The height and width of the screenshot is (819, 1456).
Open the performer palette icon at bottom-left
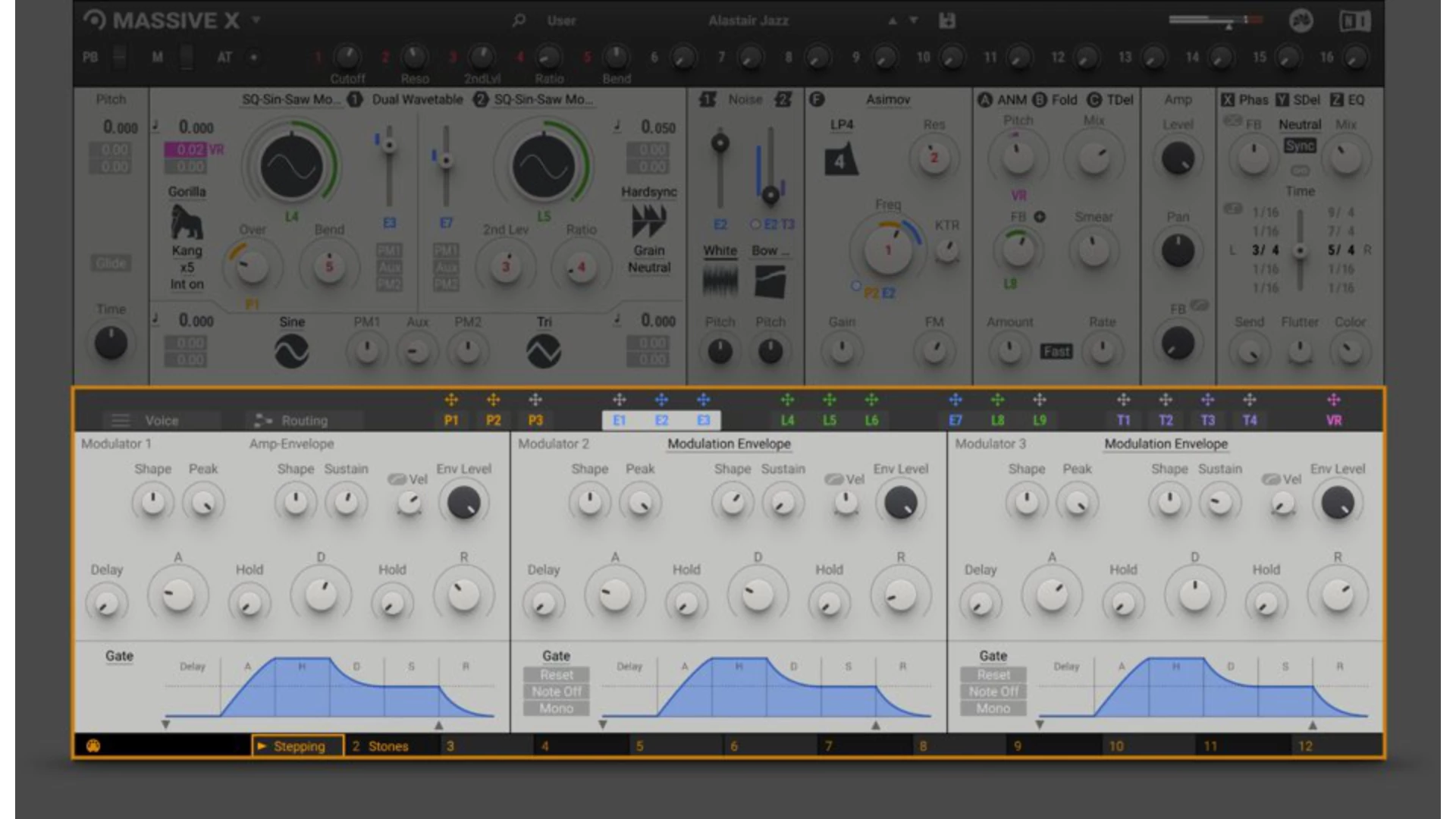[x=93, y=745]
